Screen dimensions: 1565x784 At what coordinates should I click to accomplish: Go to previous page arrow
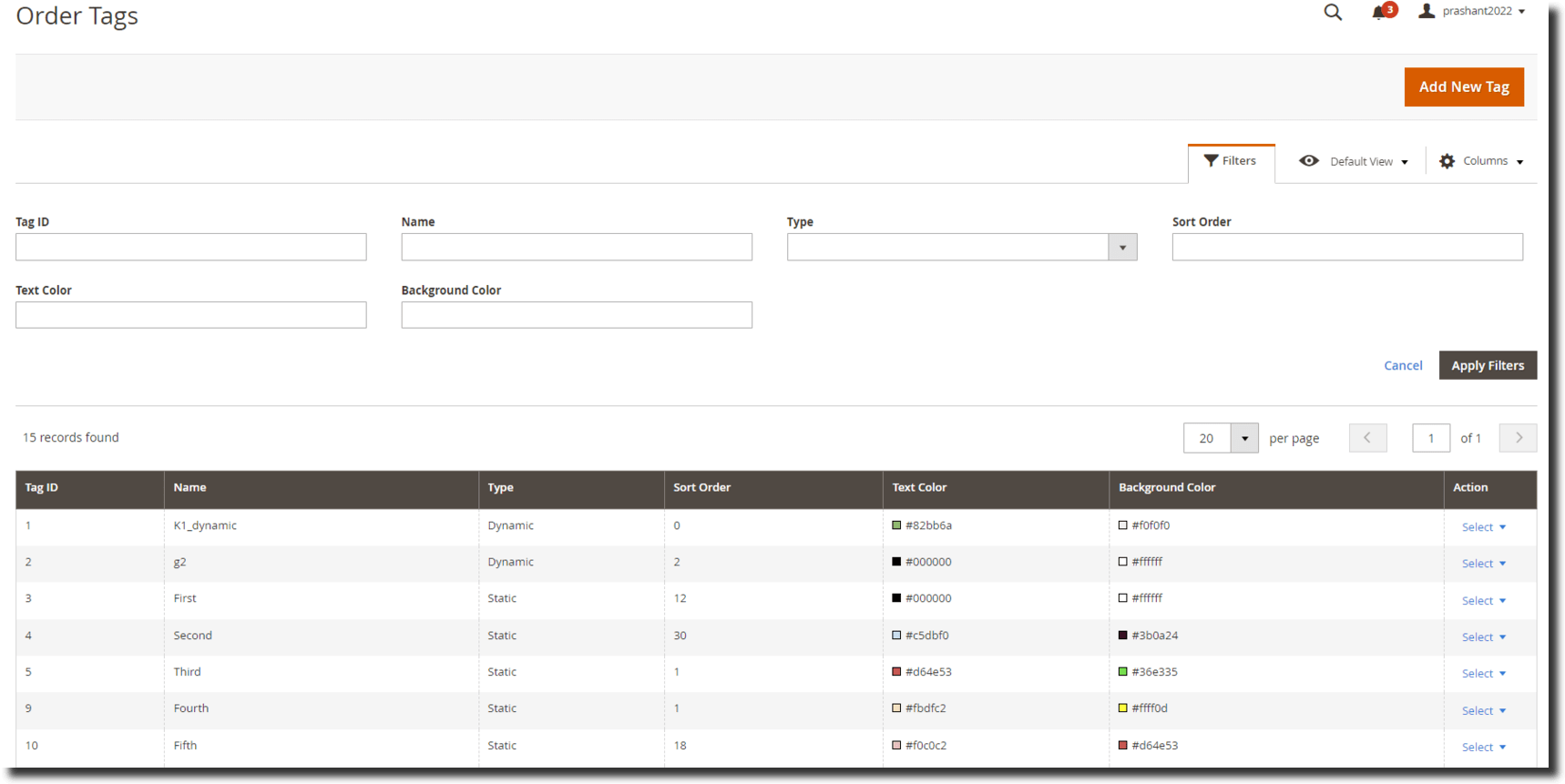point(1367,438)
